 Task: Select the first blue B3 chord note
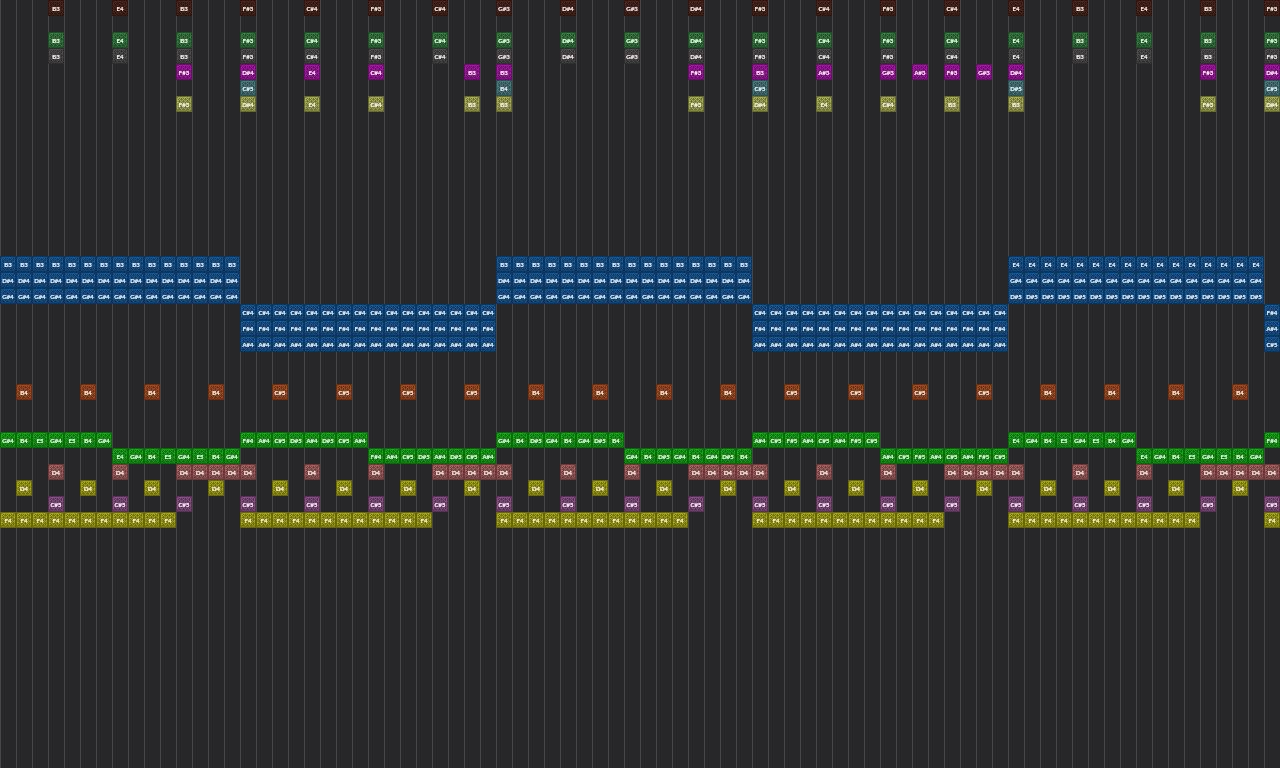(x=8, y=265)
